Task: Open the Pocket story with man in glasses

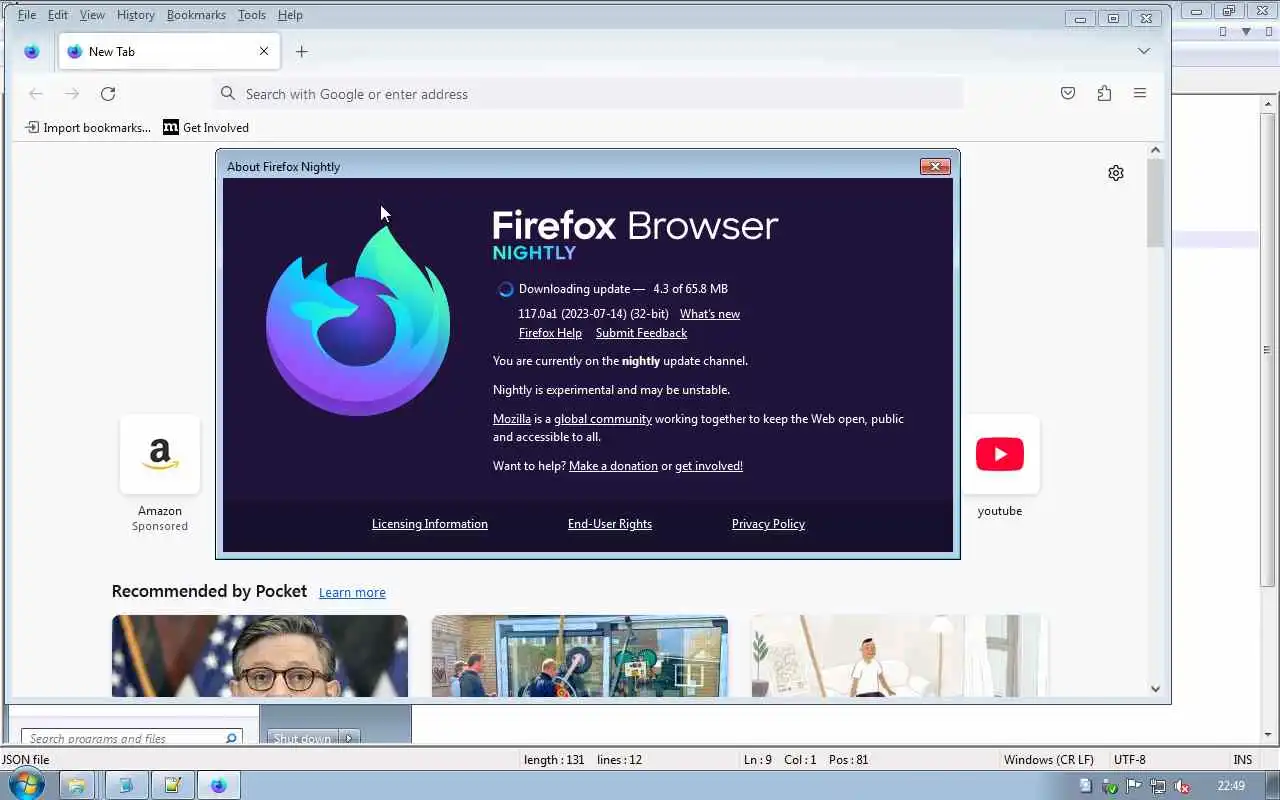Action: tap(260, 656)
